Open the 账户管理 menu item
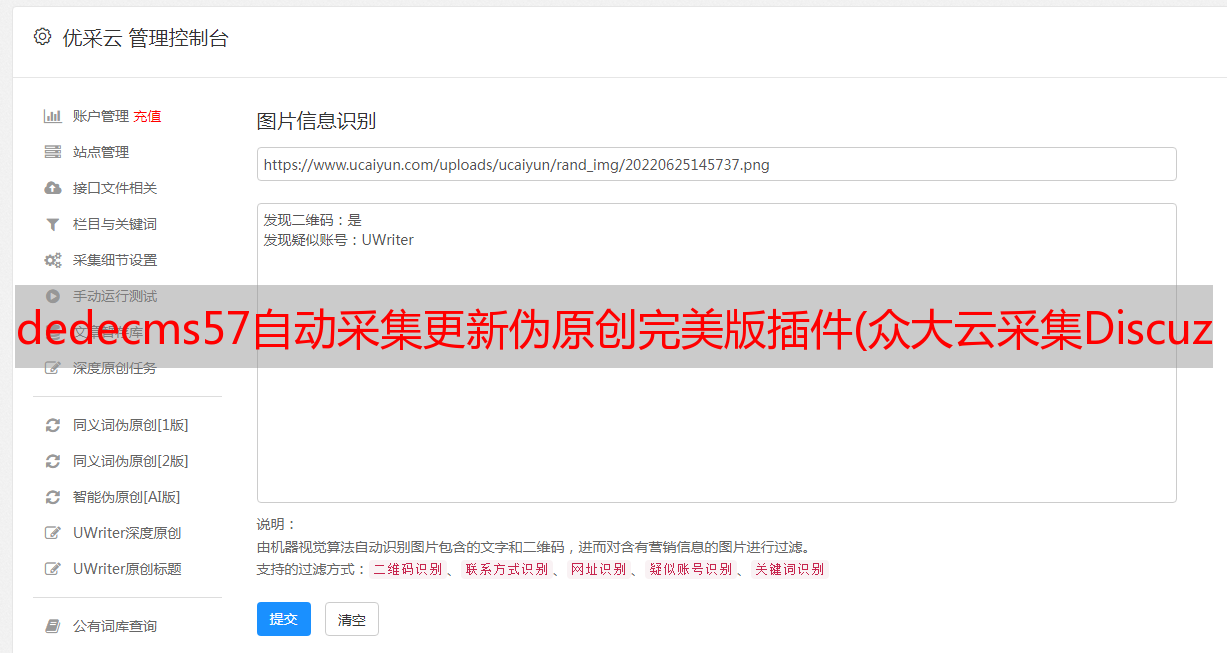The height and width of the screenshot is (653, 1227). [x=101, y=116]
